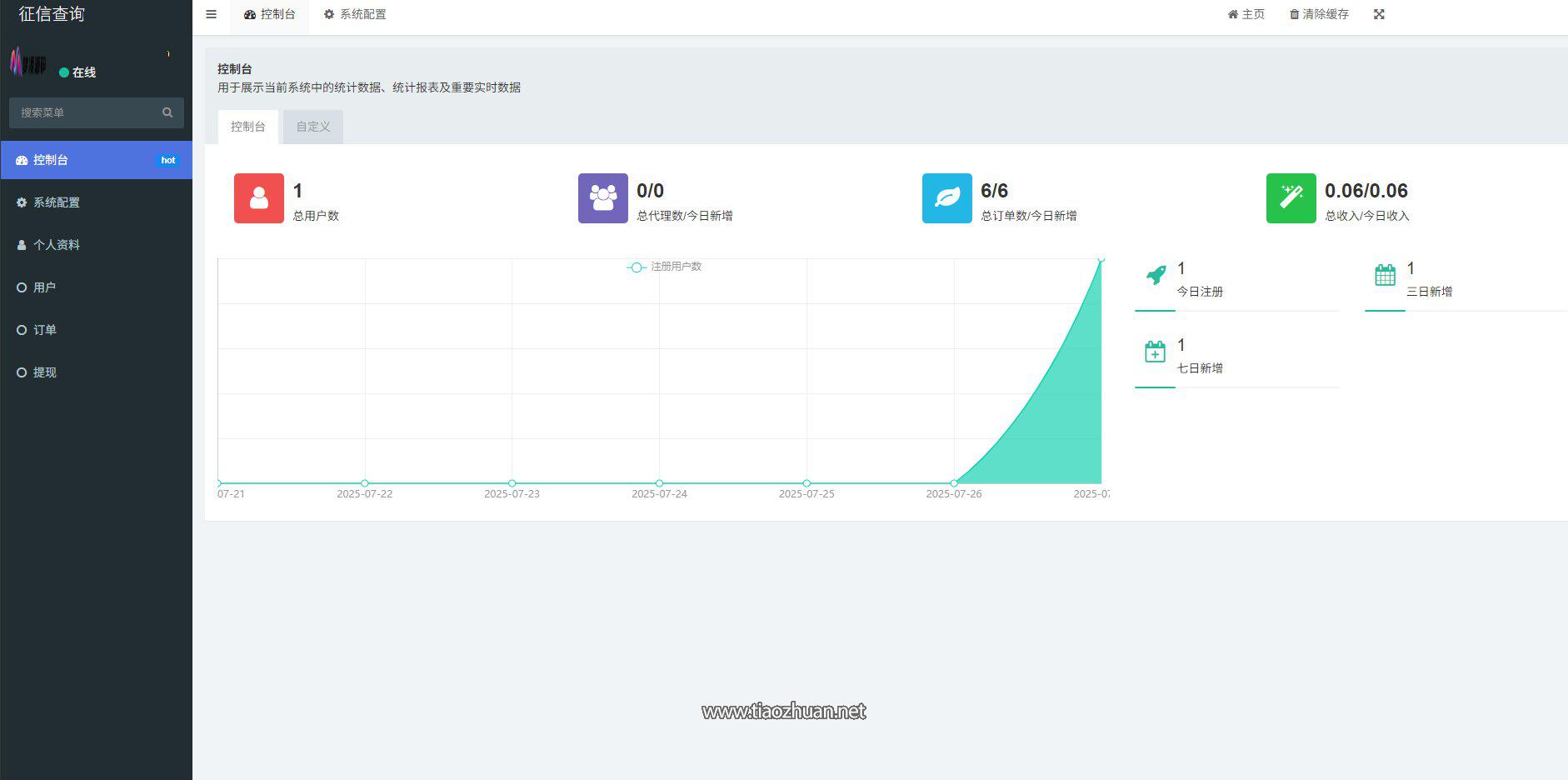This screenshot has width=1568, height=780.
Task: Toggle the sidebar hamburger menu icon
Action: (x=211, y=14)
